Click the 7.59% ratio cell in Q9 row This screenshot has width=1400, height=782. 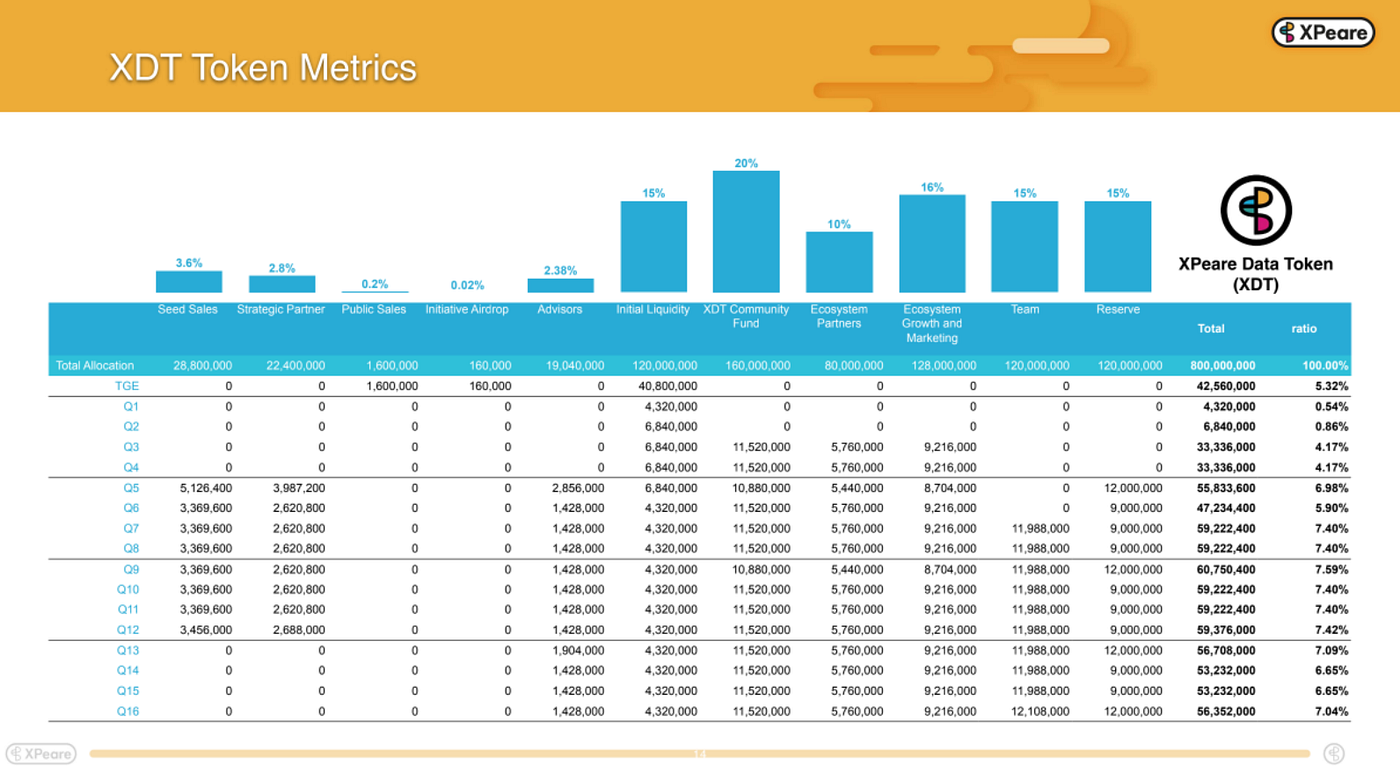(x=1331, y=569)
